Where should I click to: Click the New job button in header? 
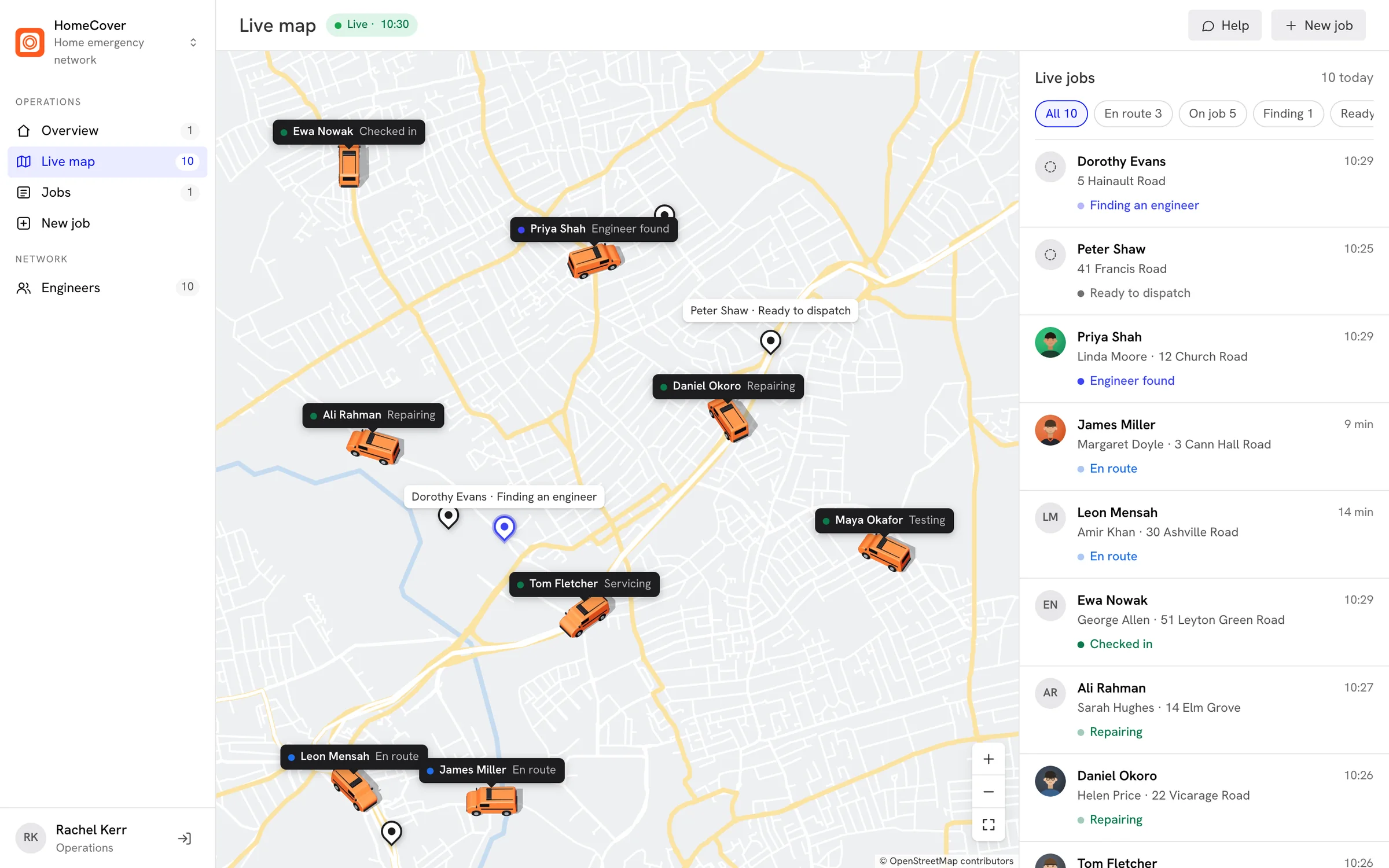point(1318,25)
